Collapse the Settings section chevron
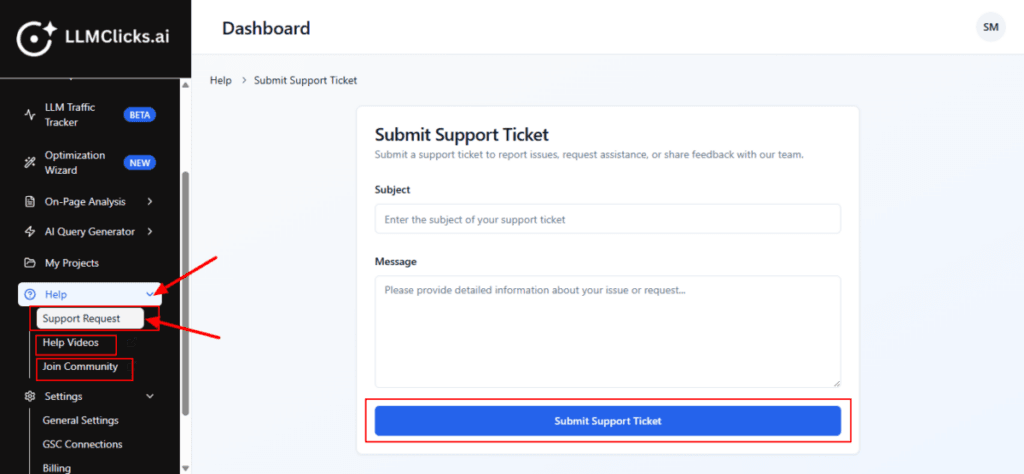The width and height of the screenshot is (1024, 474). [150, 396]
